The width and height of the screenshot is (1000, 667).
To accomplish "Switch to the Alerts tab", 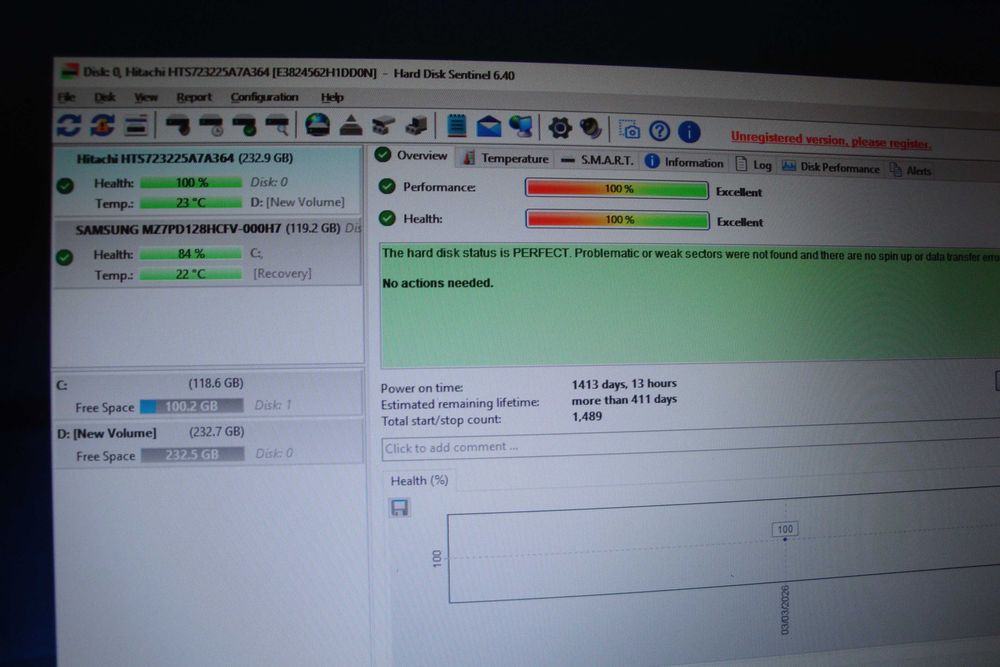I will click(911, 170).
